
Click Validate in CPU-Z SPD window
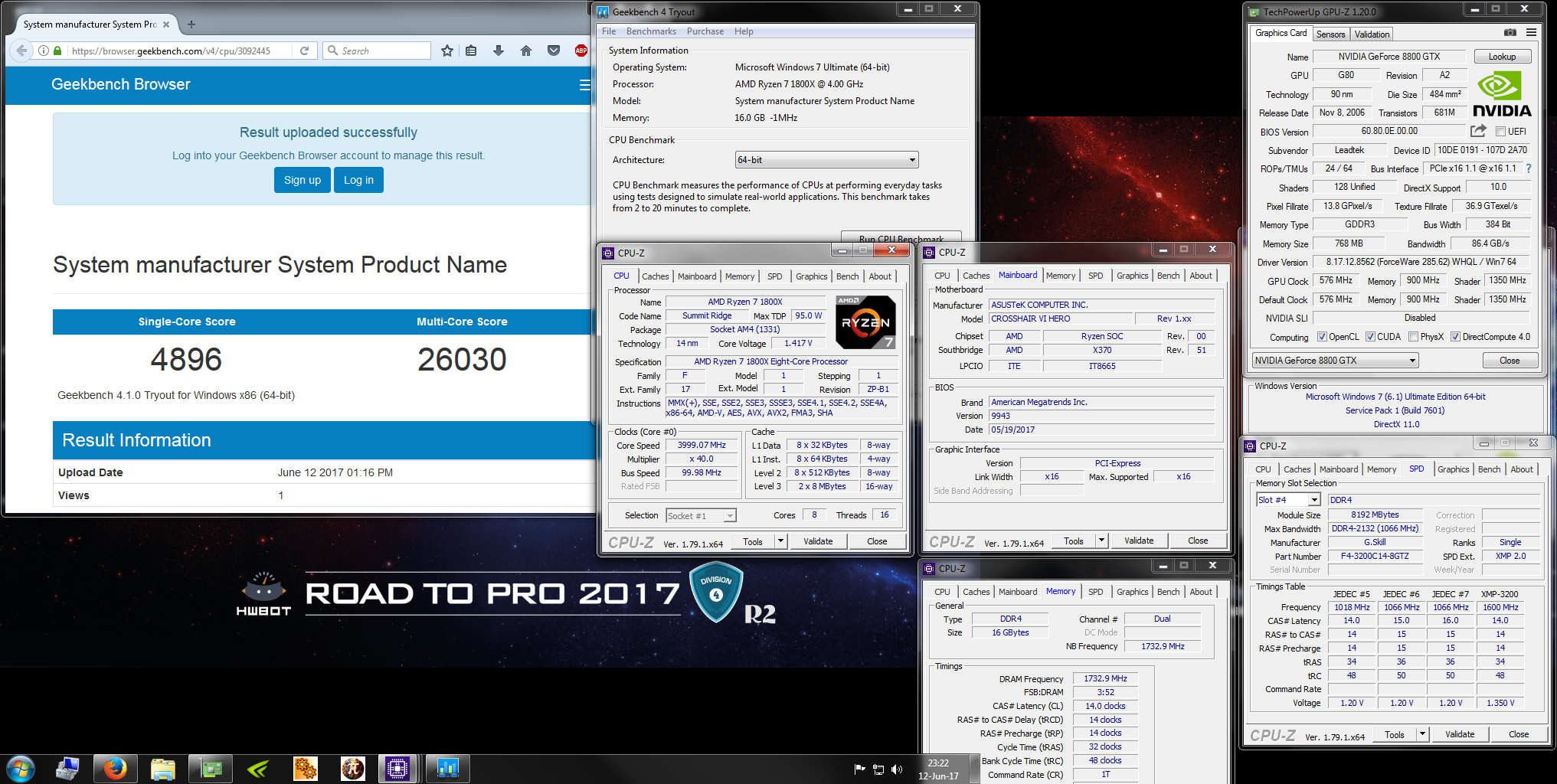coord(1460,734)
